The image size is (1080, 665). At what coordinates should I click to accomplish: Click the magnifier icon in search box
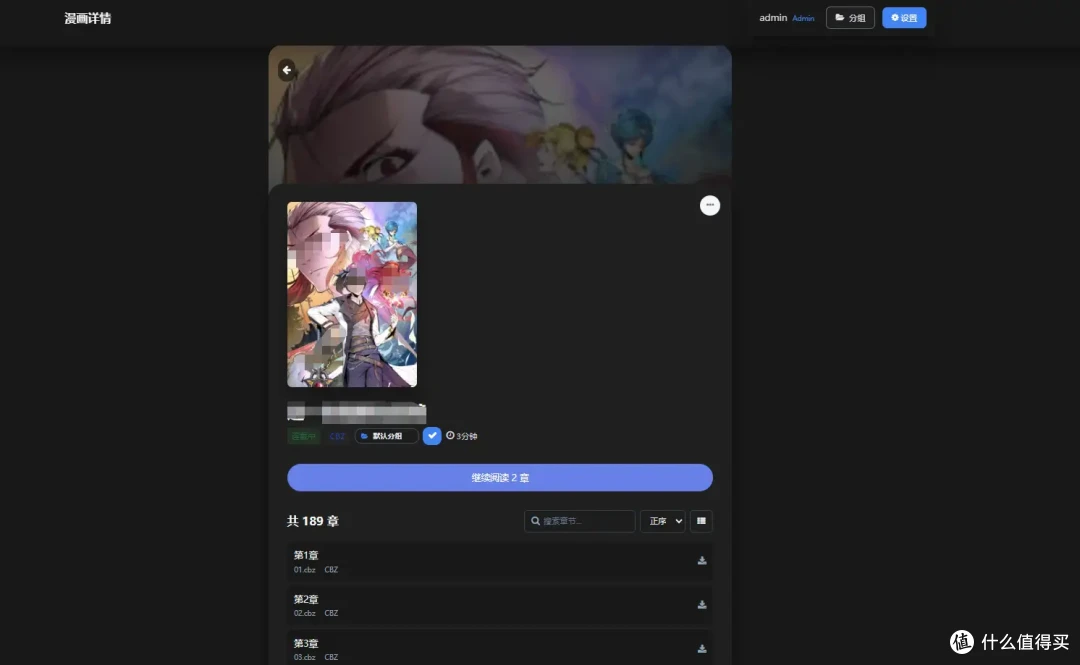tap(535, 521)
